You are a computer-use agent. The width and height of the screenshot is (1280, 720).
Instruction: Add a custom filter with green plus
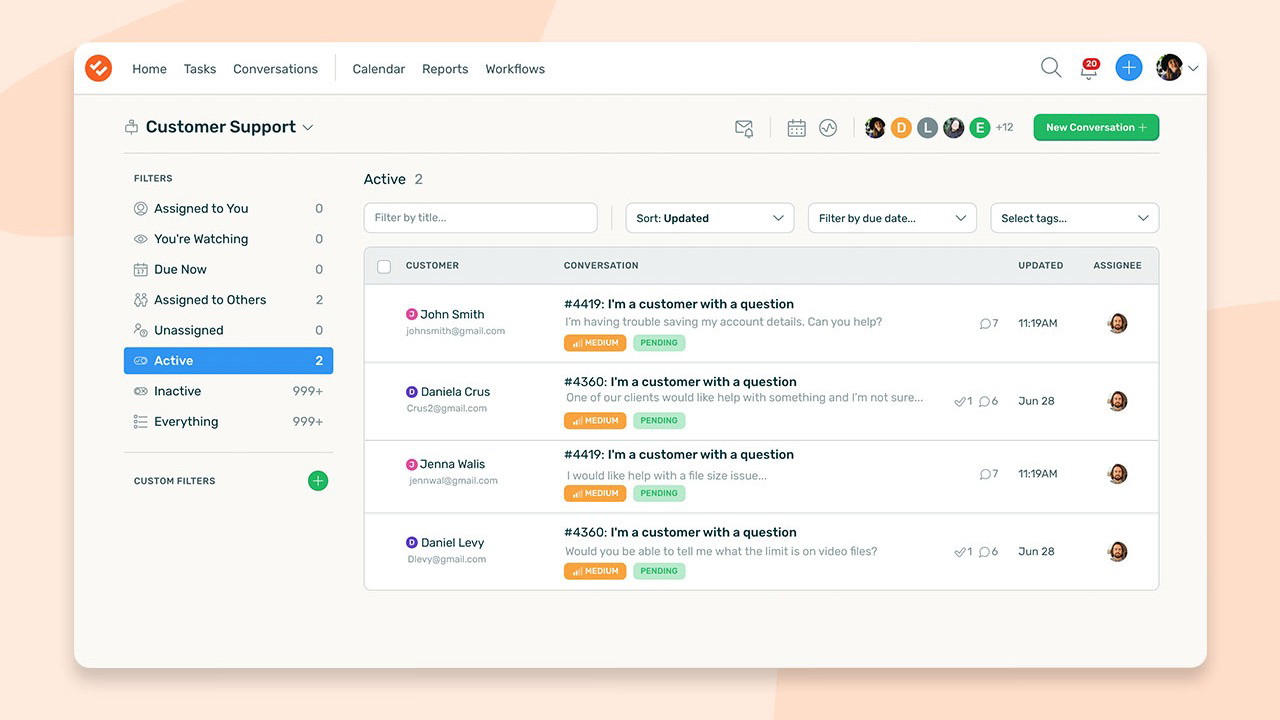(x=318, y=481)
